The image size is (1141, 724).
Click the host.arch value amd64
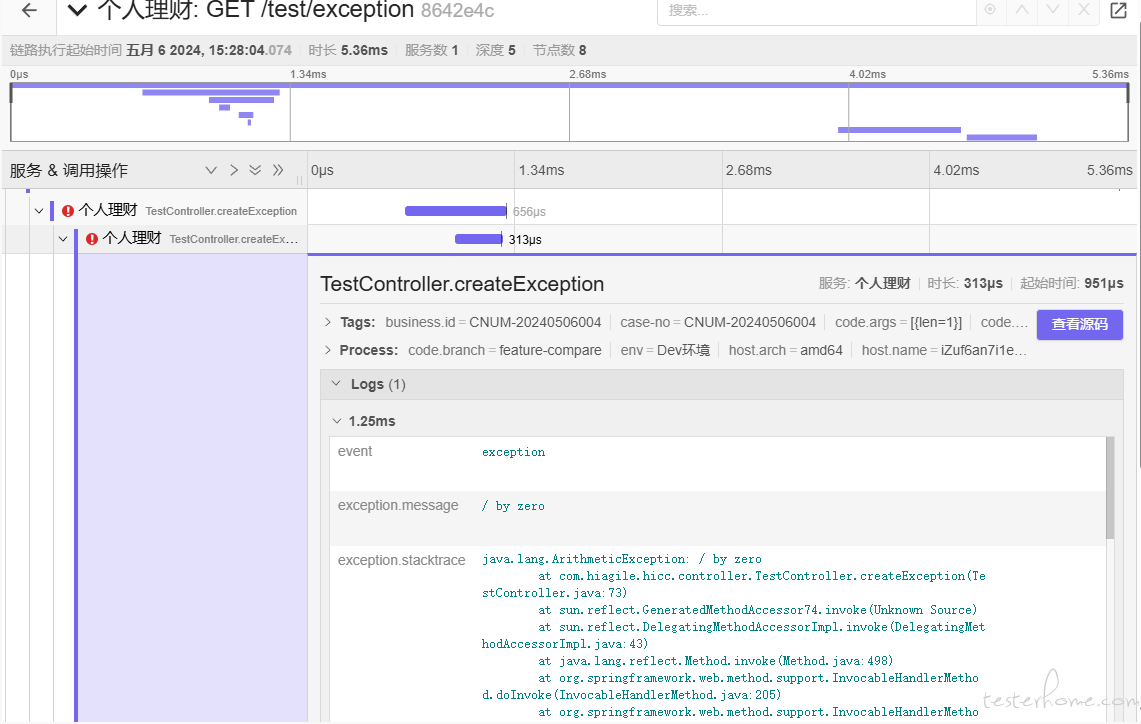tap(822, 350)
